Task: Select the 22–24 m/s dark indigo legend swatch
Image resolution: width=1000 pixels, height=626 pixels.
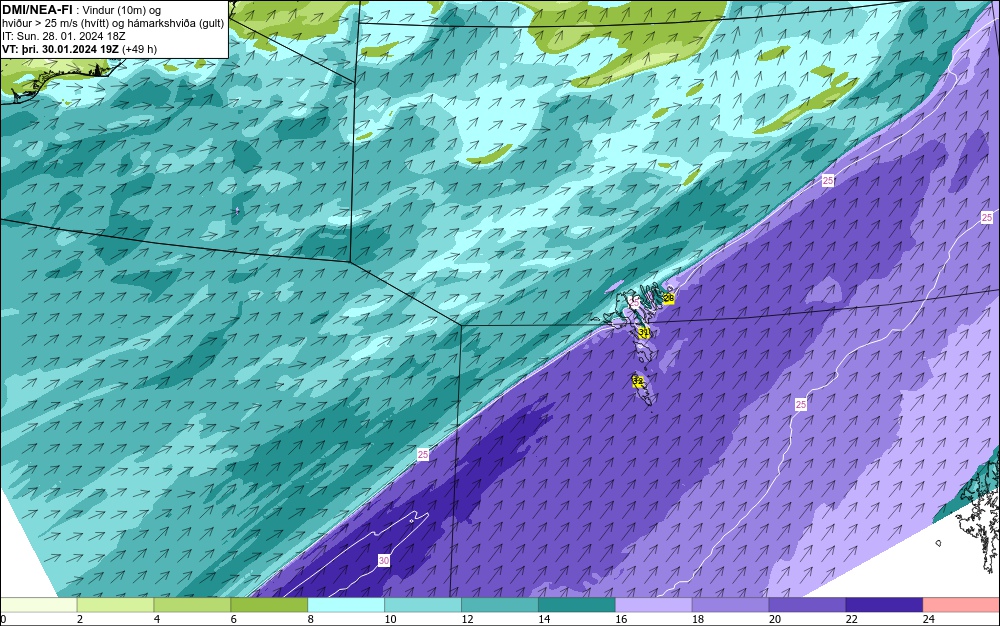Action: click(885, 605)
